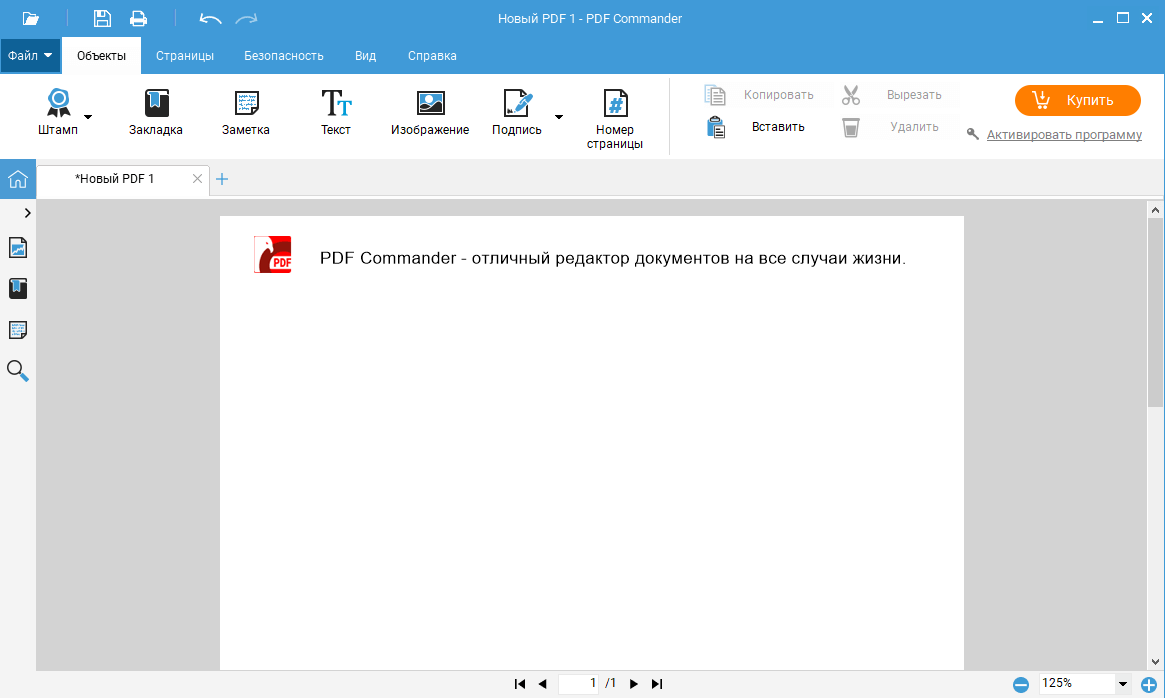Jump to the last page
The image size is (1165, 698).
pos(657,684)
